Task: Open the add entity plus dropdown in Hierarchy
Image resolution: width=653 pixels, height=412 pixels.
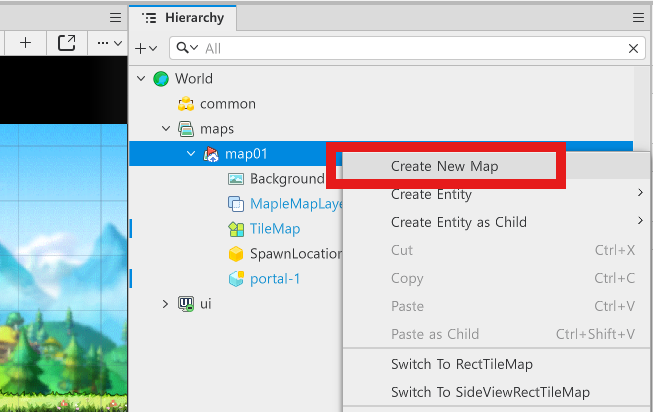Action: pos(146,48)
